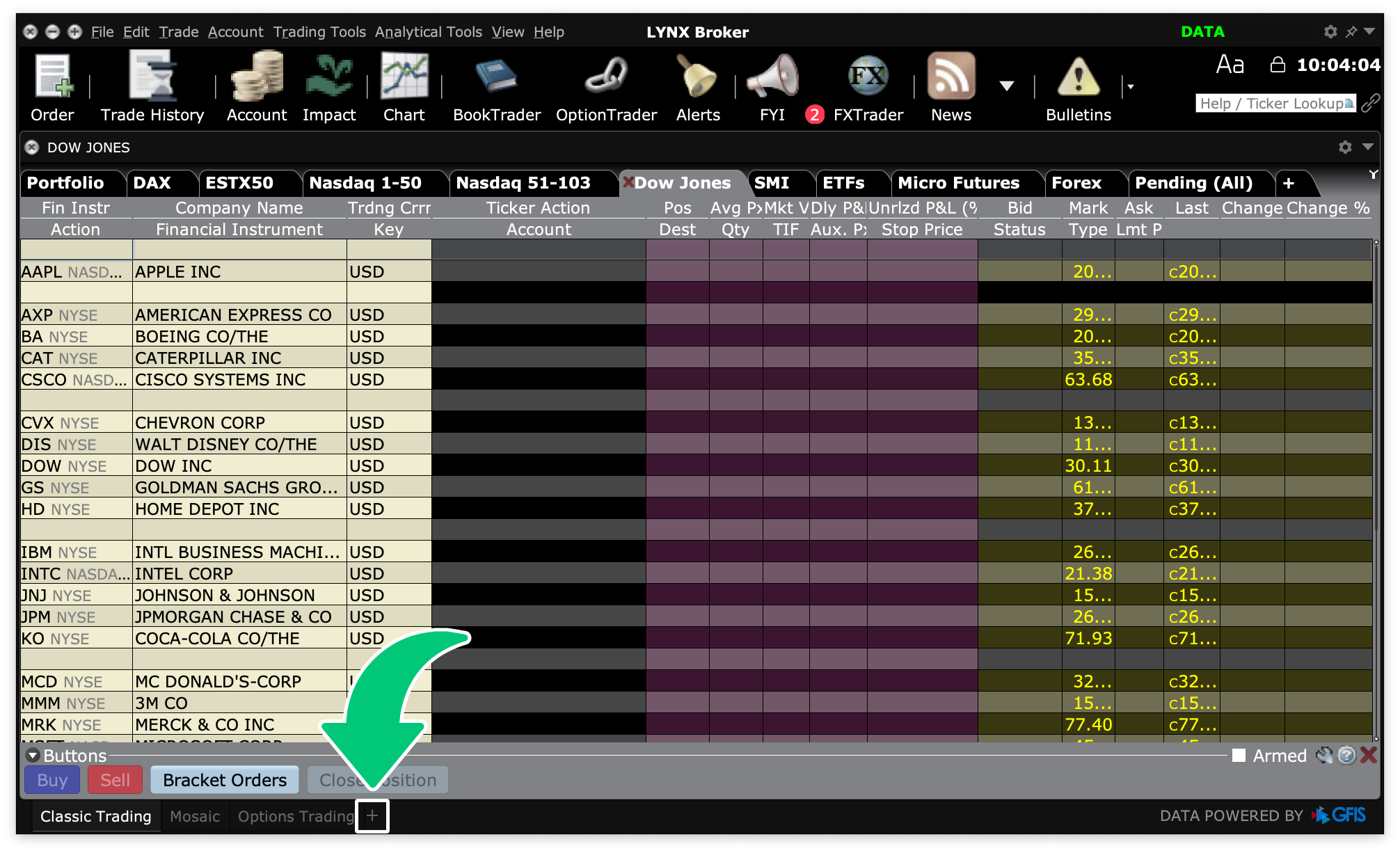Open the Analytical Tools menu
1400x853 pixels.
tap(429, 32)
